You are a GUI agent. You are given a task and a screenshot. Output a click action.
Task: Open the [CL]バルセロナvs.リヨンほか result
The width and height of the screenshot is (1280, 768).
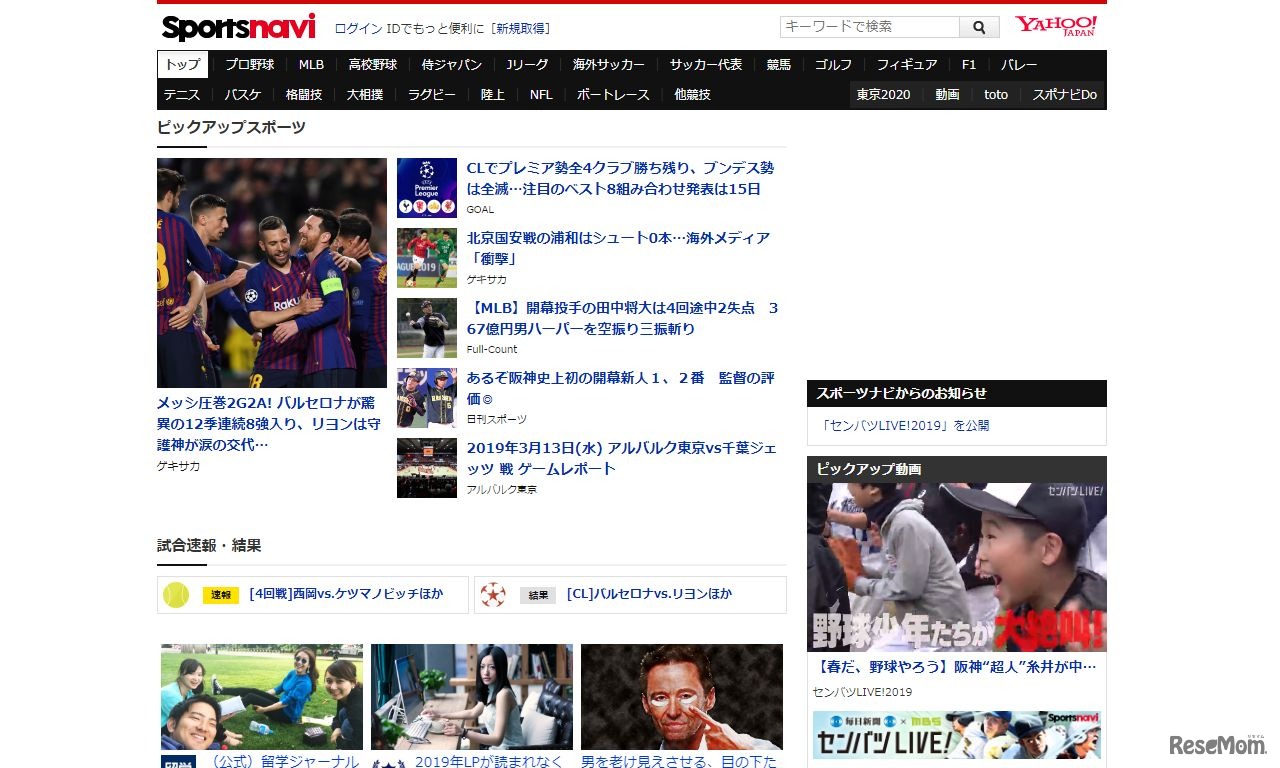[649, 594]
